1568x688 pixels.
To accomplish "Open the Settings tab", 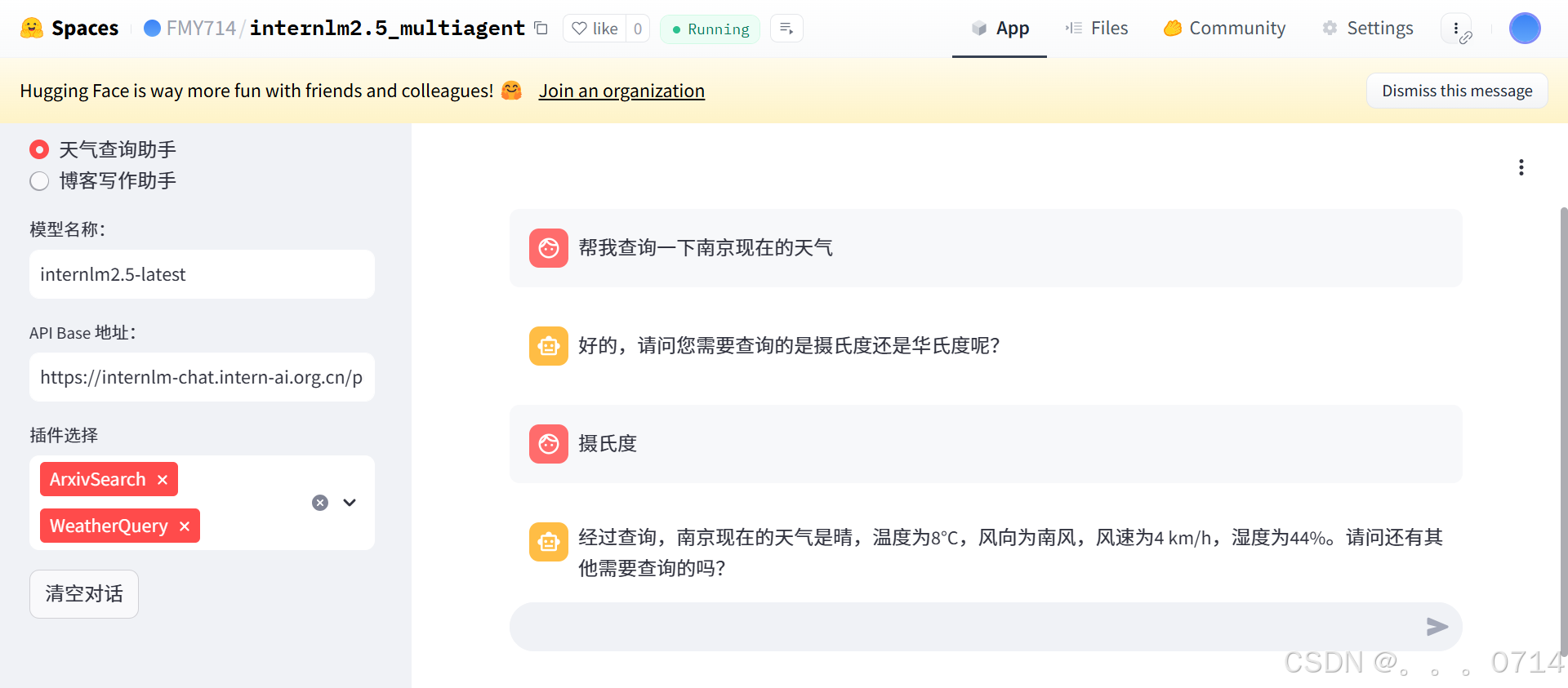I will point(1368,29).
